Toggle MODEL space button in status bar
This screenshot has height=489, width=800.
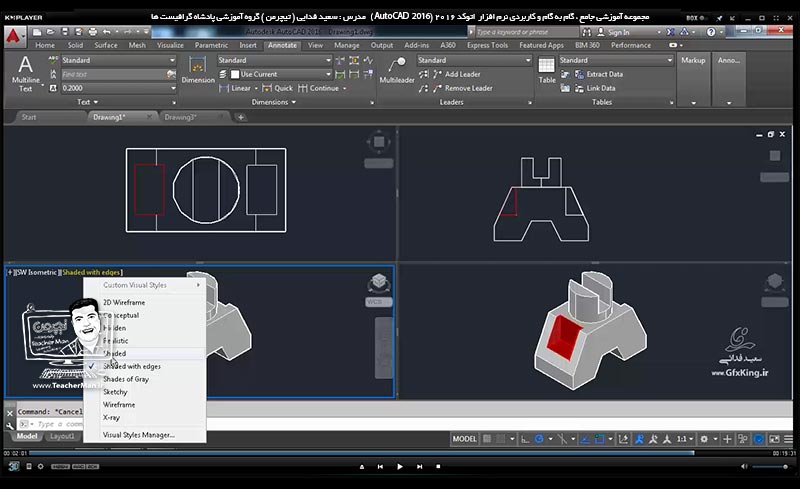click(465, 439)
